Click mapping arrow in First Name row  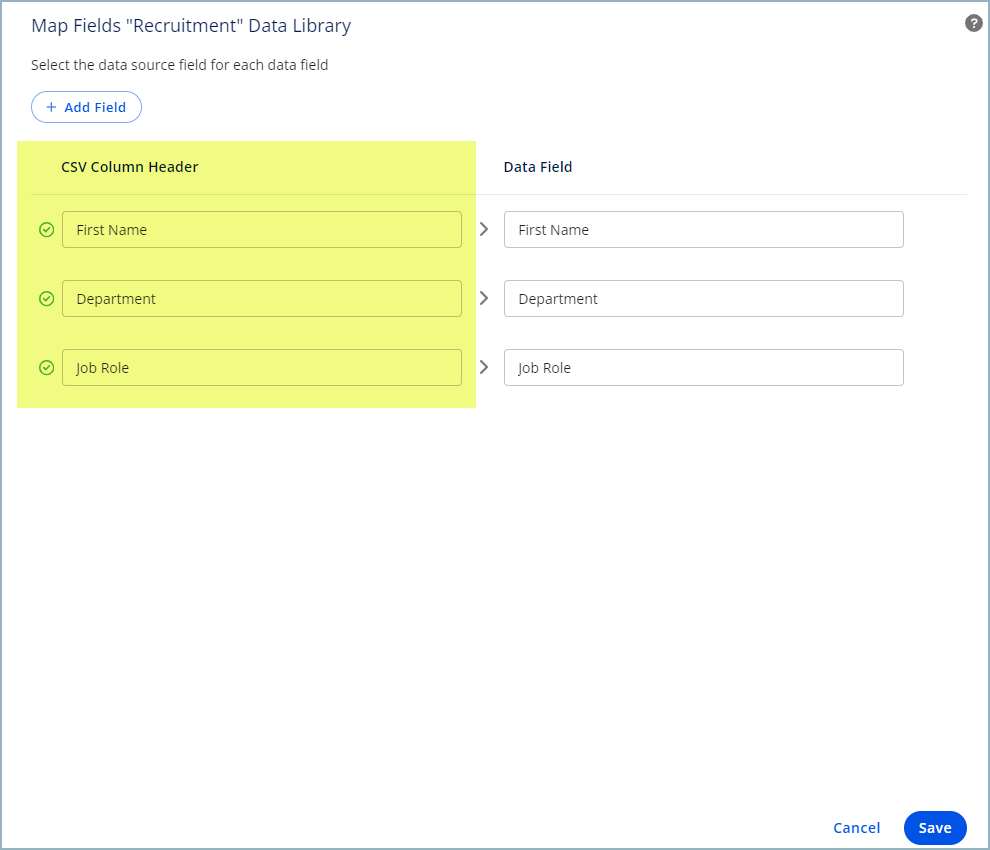(484, 229)
